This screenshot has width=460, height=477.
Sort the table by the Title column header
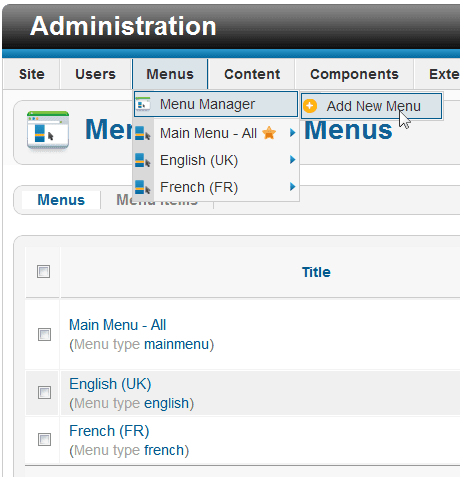coord(316,272)
